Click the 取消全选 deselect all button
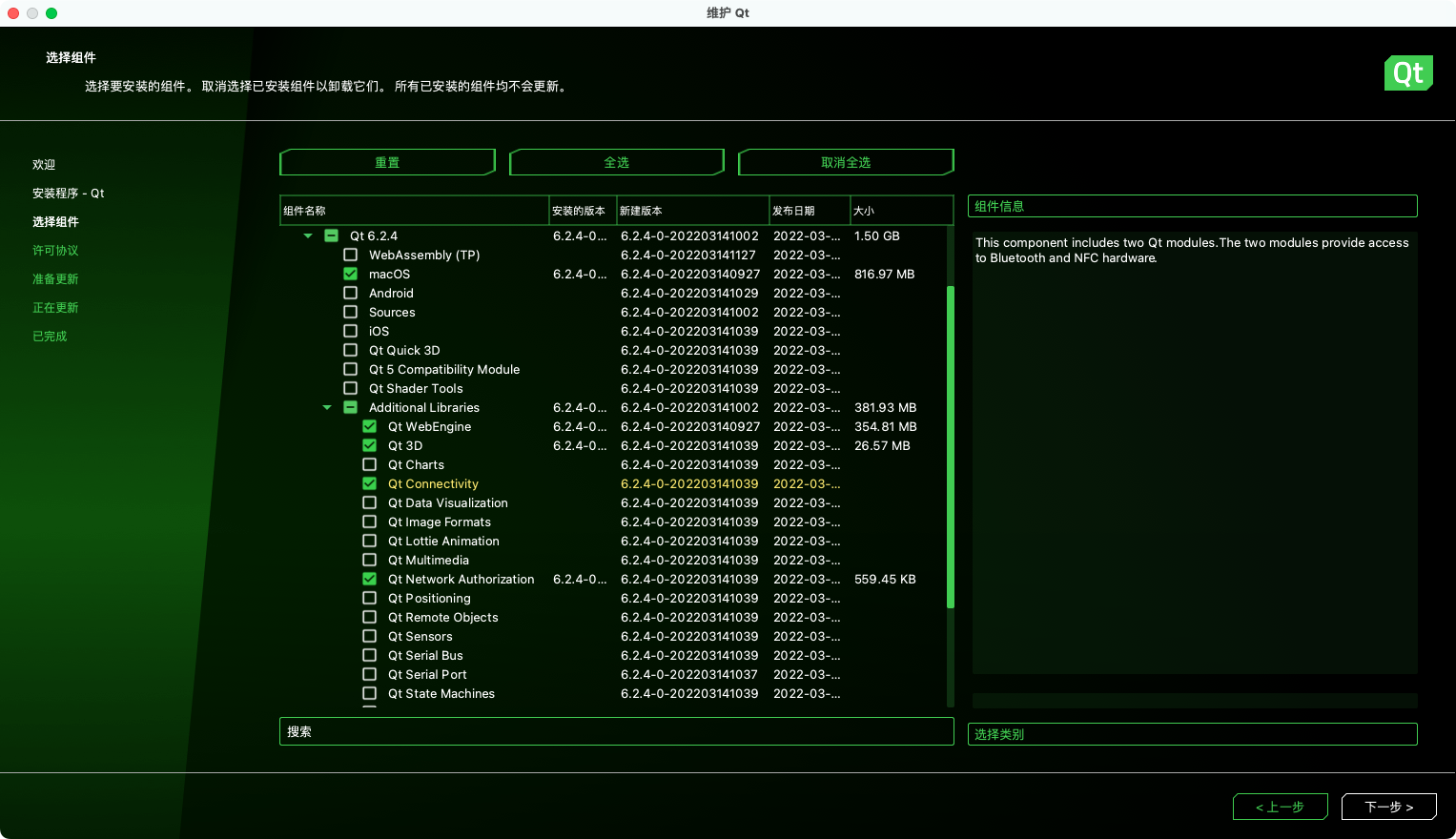The height and width of the screenshot is (839, 1456). (846, 162)
